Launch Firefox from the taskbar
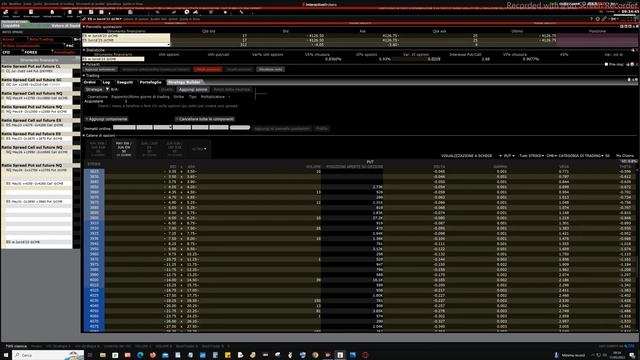Viewport: 640px width, 360px height. tap(153, 355)
